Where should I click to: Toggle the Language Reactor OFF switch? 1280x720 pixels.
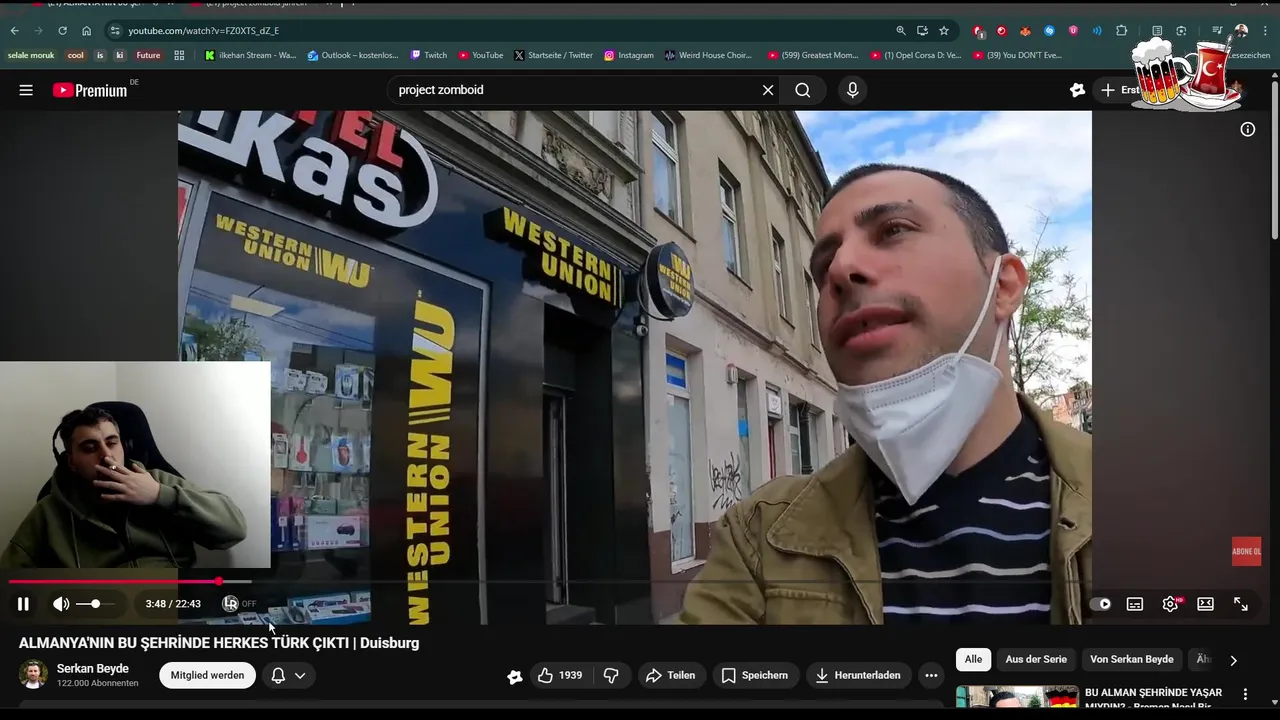point(240,604)
